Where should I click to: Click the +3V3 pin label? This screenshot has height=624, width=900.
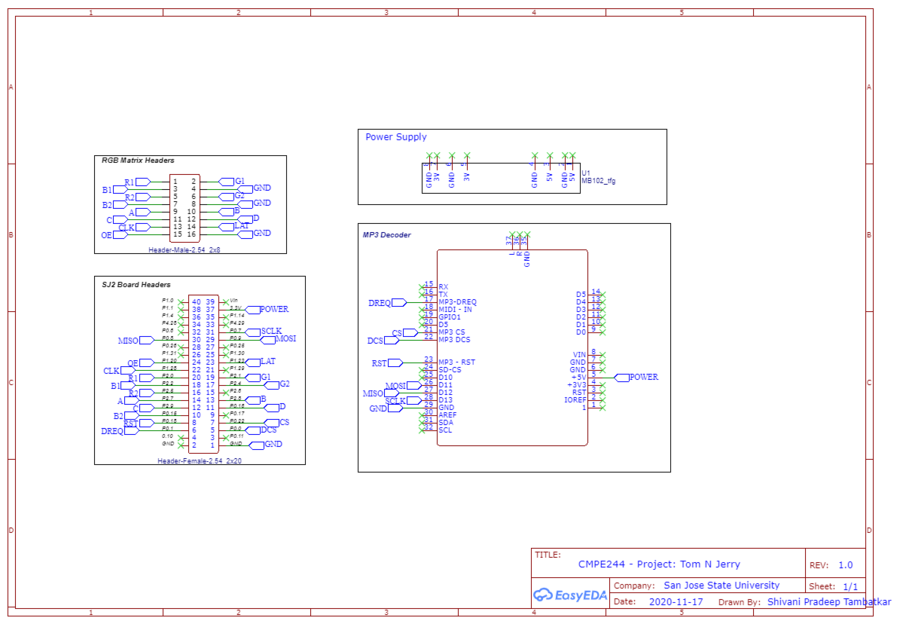[x=577, y=385]
